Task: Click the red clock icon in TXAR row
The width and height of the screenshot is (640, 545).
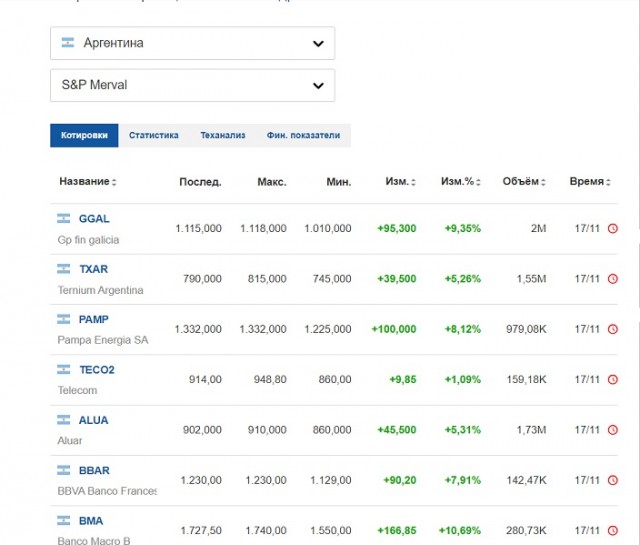Action: coord(613,279)
